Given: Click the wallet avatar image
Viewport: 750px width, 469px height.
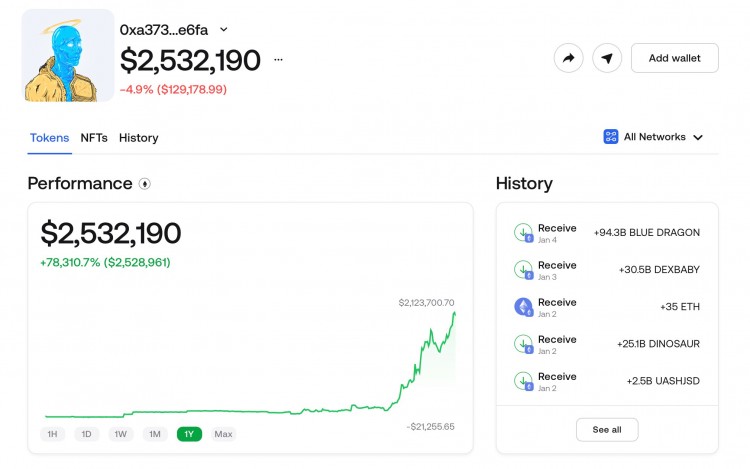Looking at the screenshot, I should point(67,56).
